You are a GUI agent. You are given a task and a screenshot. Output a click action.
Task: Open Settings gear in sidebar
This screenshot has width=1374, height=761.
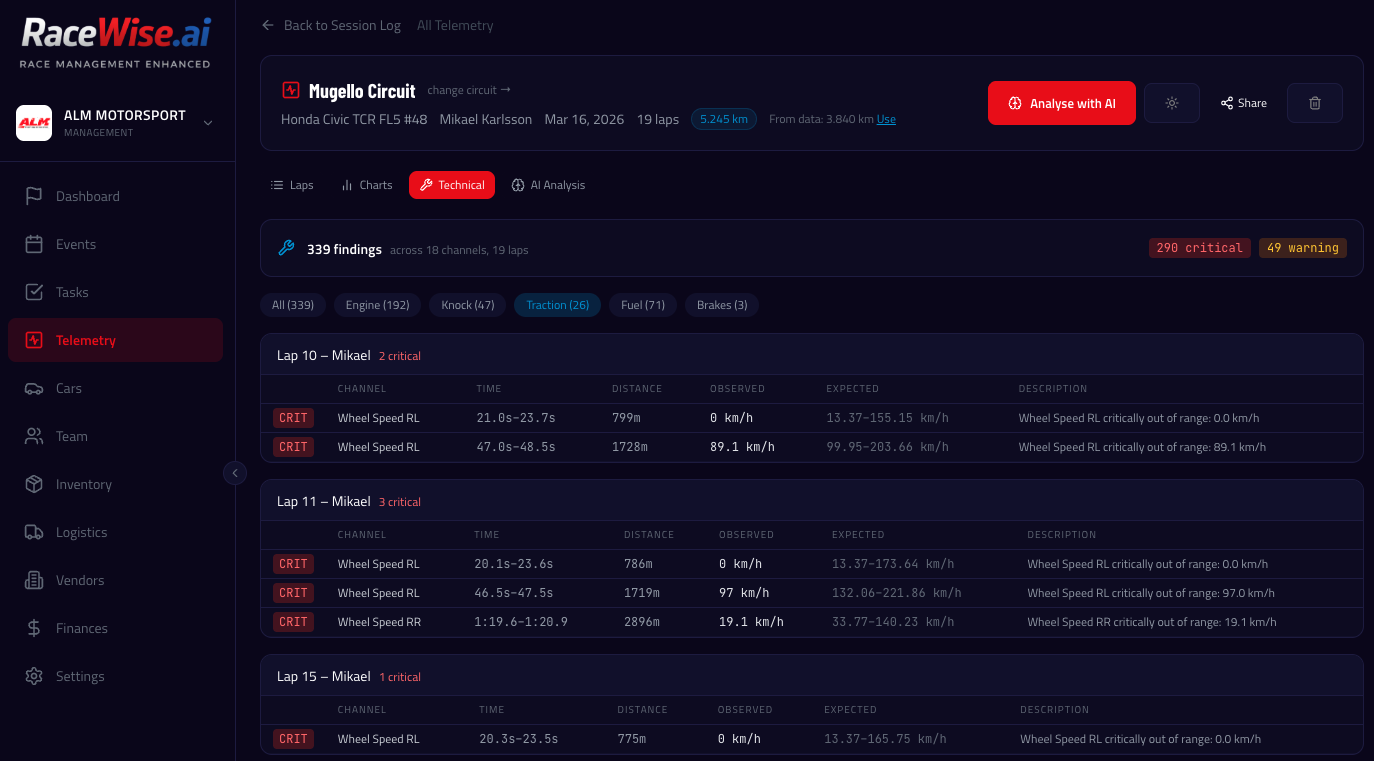pyautogui.click(x=34, y=676)
